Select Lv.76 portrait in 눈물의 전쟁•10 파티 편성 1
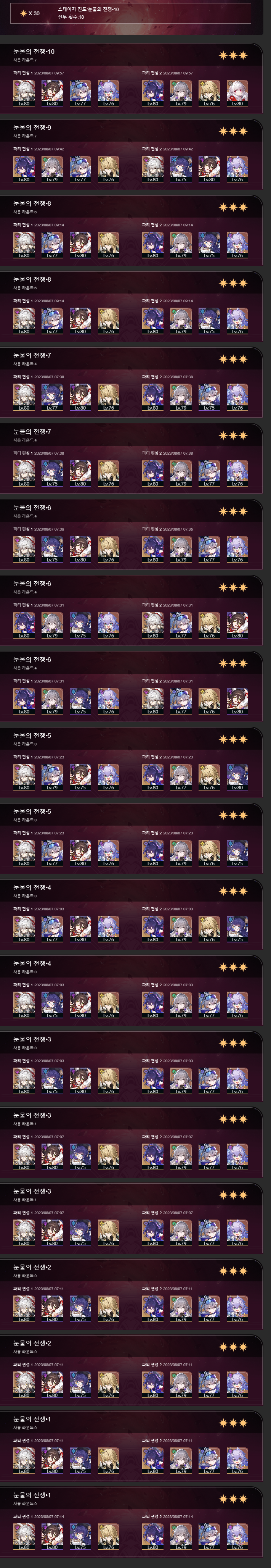 pos(108,93)
